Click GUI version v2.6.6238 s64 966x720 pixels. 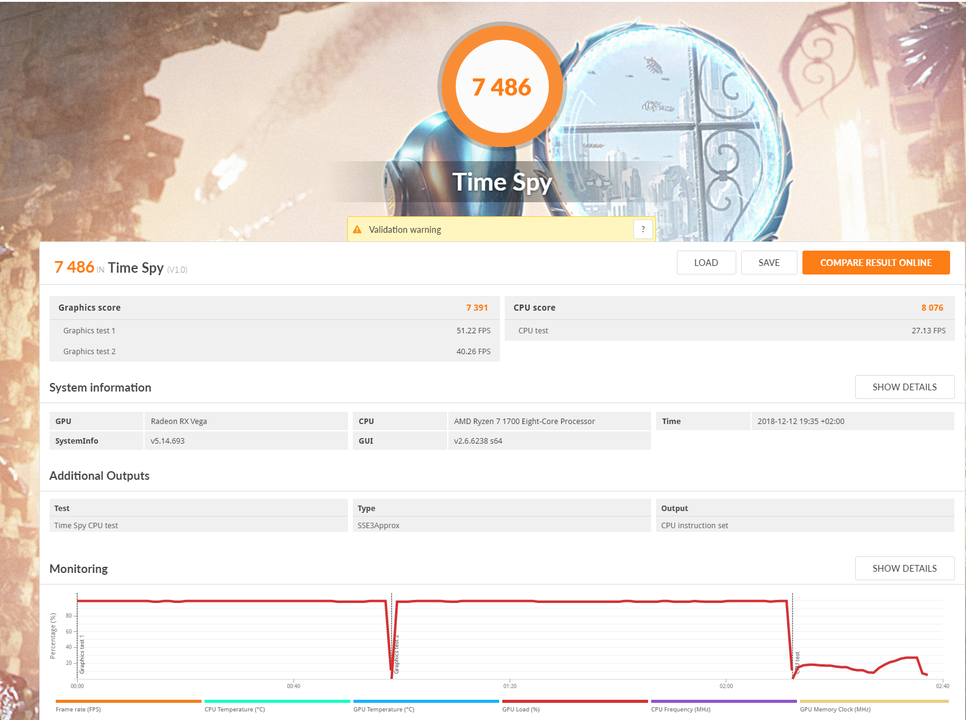[x=478, y=441]
